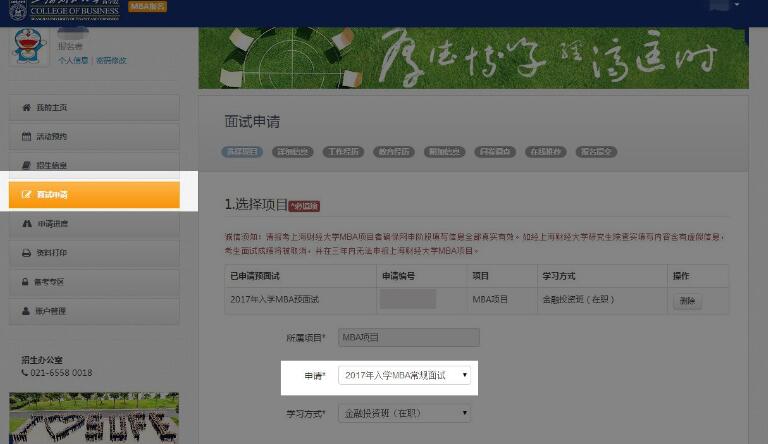Click the 密码修改 link
768x444 pixels.
(x=111, y=60)
